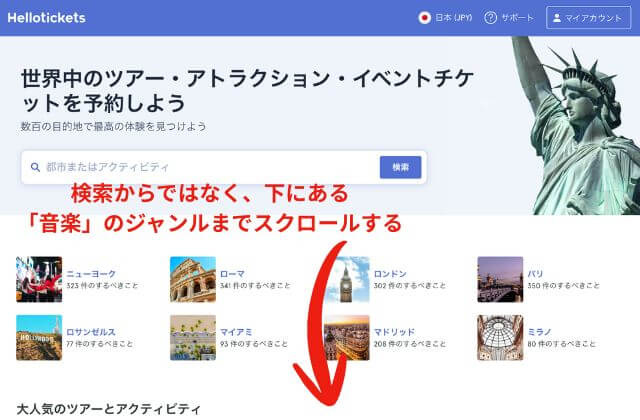
Task: Click the question mark support icon
Action: tap(490, 18)
